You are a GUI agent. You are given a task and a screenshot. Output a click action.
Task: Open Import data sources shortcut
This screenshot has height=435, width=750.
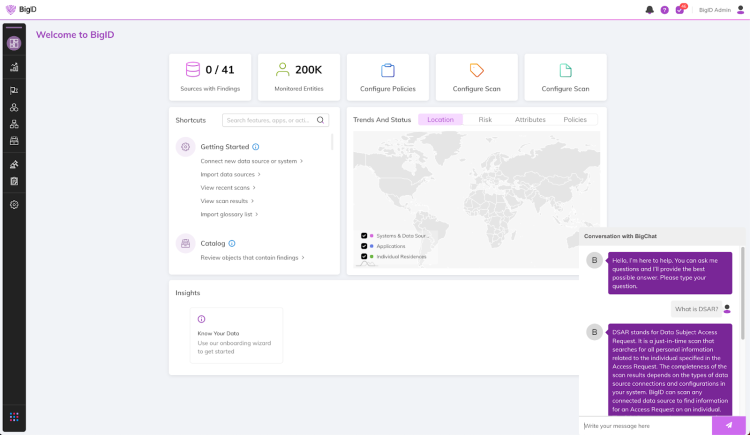tap(231, 175)
